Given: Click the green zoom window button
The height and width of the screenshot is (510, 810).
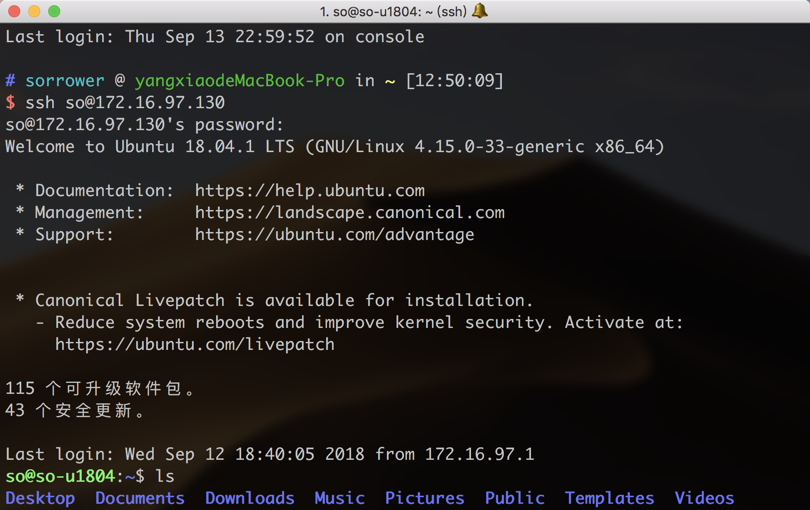Looking at the screenshot, I should pos(54,11).
